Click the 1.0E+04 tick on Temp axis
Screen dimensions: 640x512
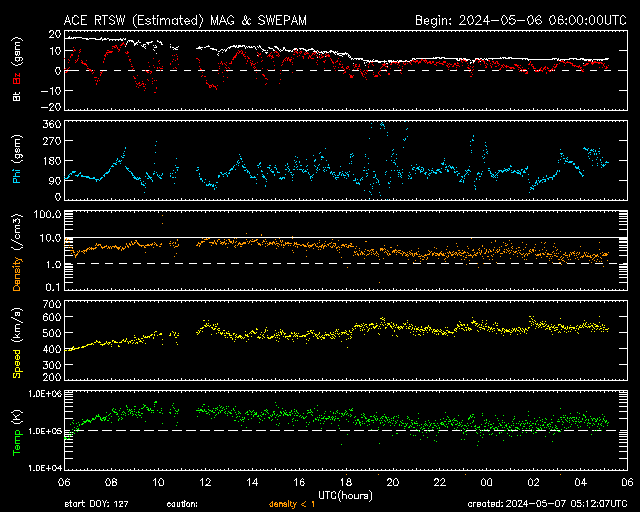click(45, 468)
